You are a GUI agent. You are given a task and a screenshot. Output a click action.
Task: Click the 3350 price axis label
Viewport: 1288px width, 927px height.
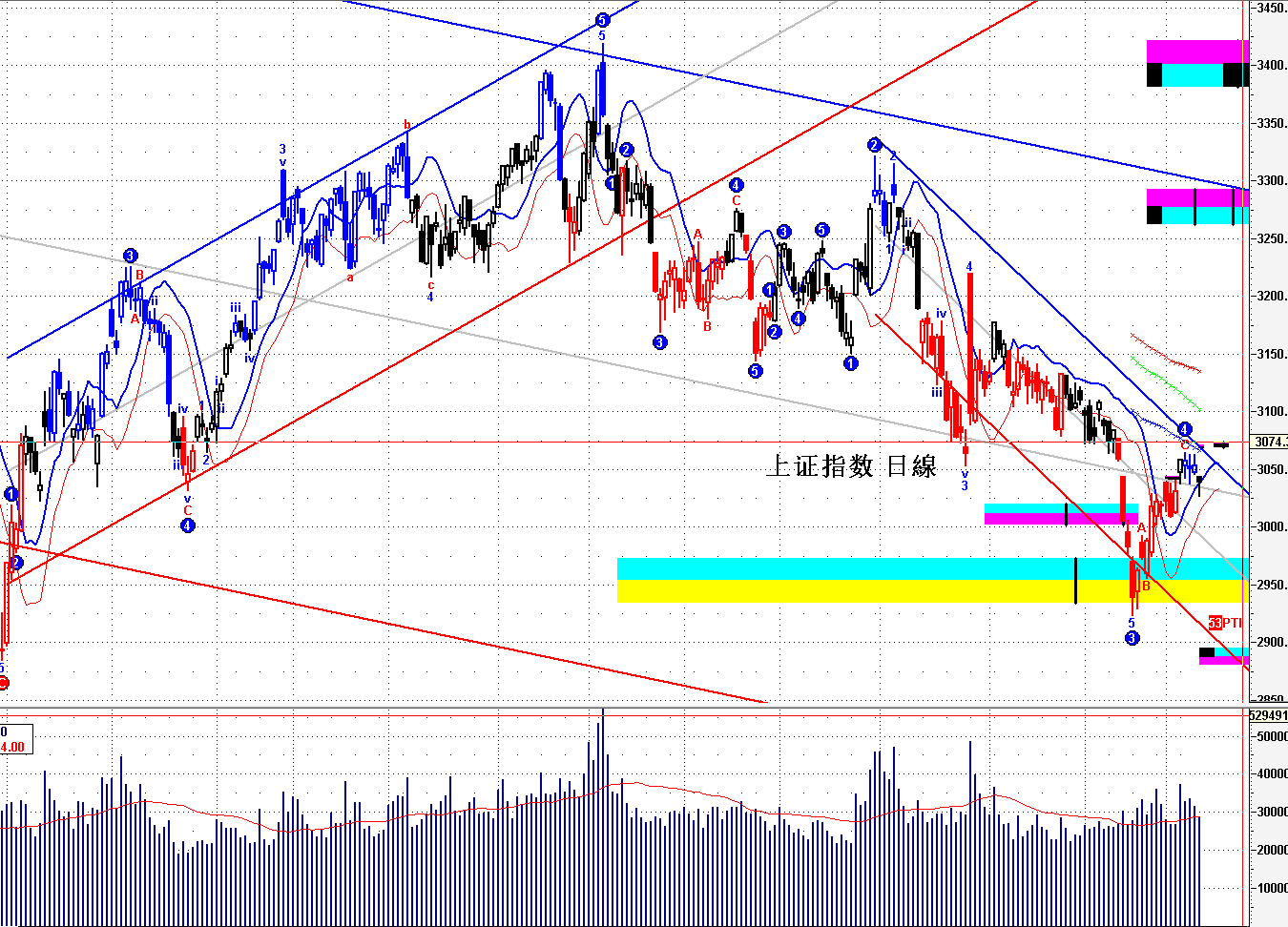click(x=1270, y=123)
